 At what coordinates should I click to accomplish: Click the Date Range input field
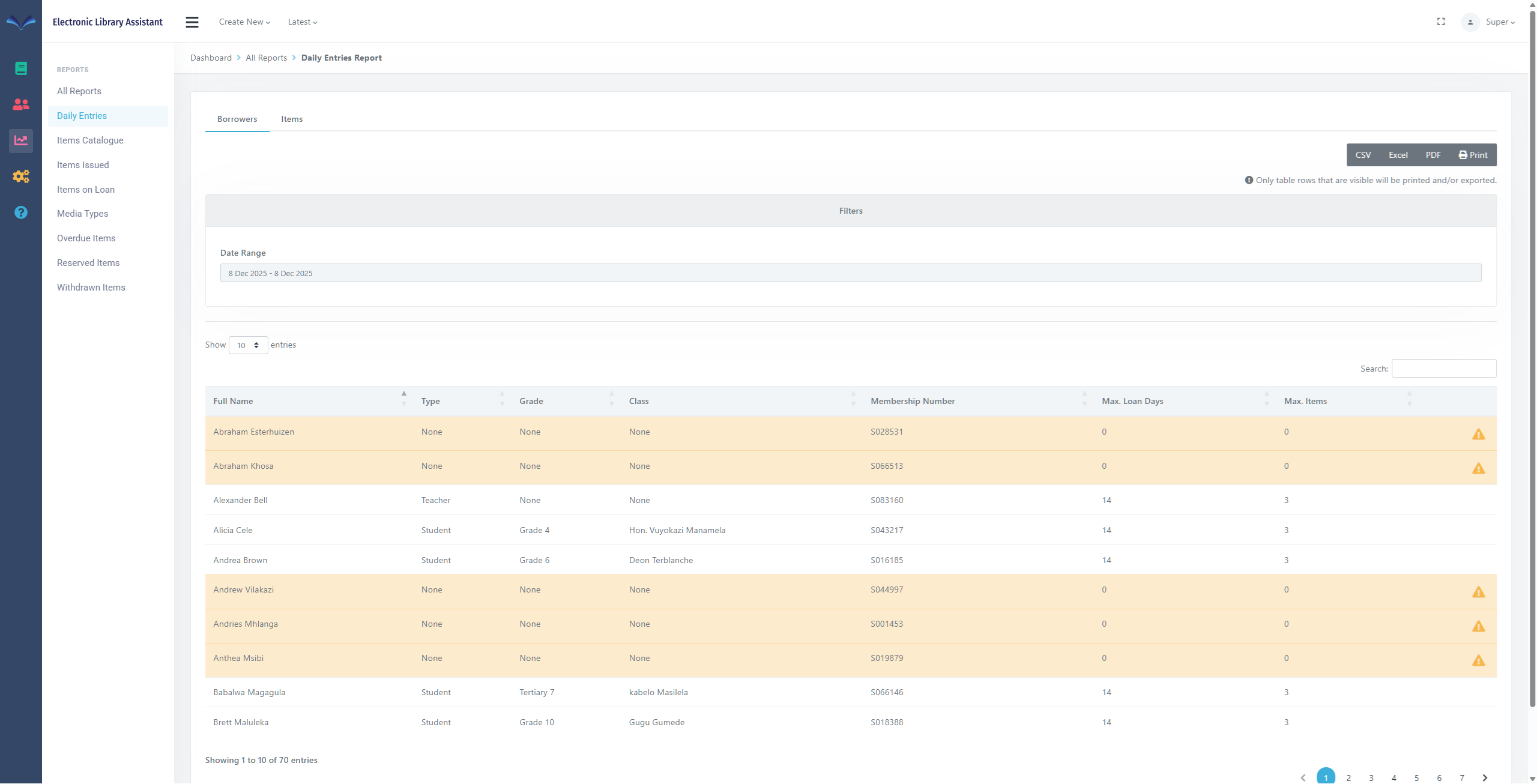click(x=850, y=273)
